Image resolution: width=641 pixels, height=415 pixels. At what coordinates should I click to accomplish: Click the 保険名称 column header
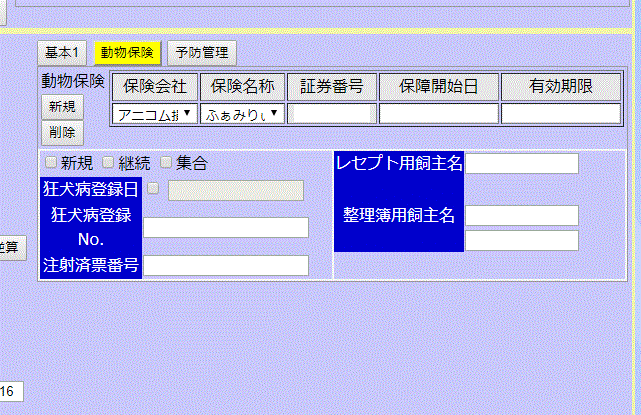(242, 87)
